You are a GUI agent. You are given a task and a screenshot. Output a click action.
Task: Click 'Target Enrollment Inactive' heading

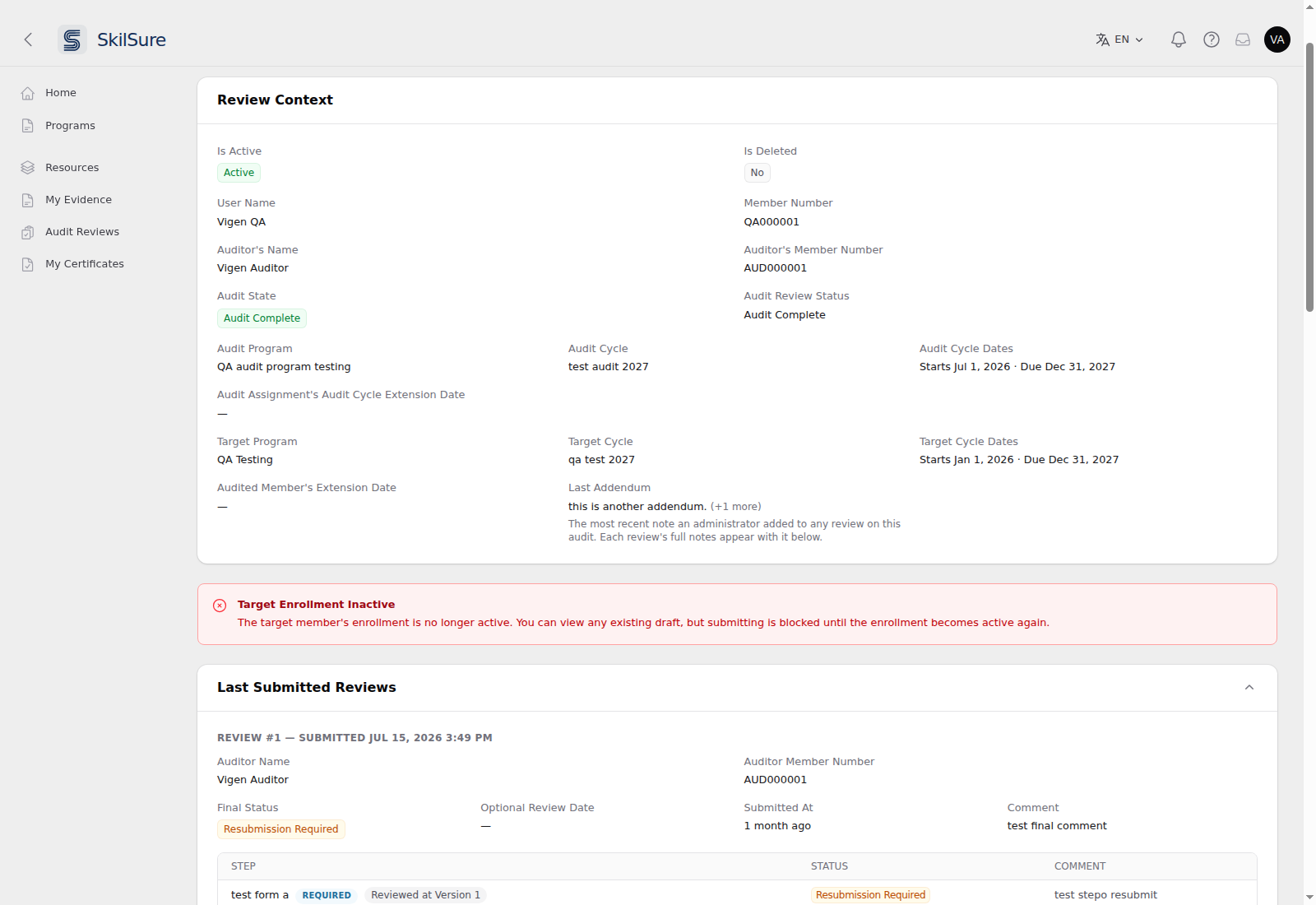[316, 605]
